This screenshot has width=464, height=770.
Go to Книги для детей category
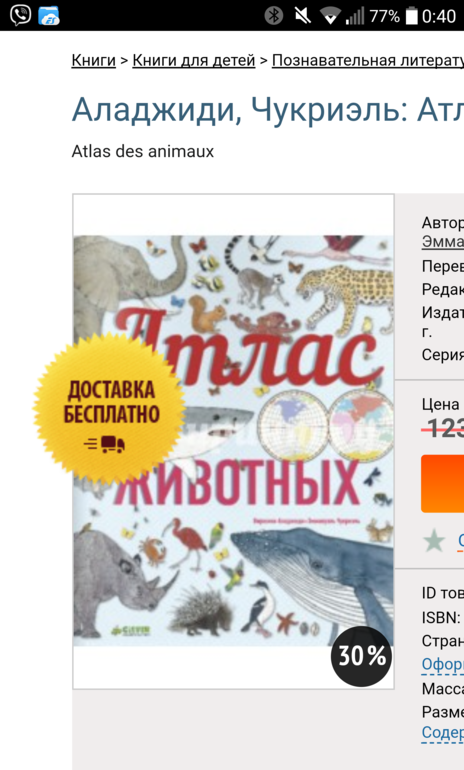194,60
